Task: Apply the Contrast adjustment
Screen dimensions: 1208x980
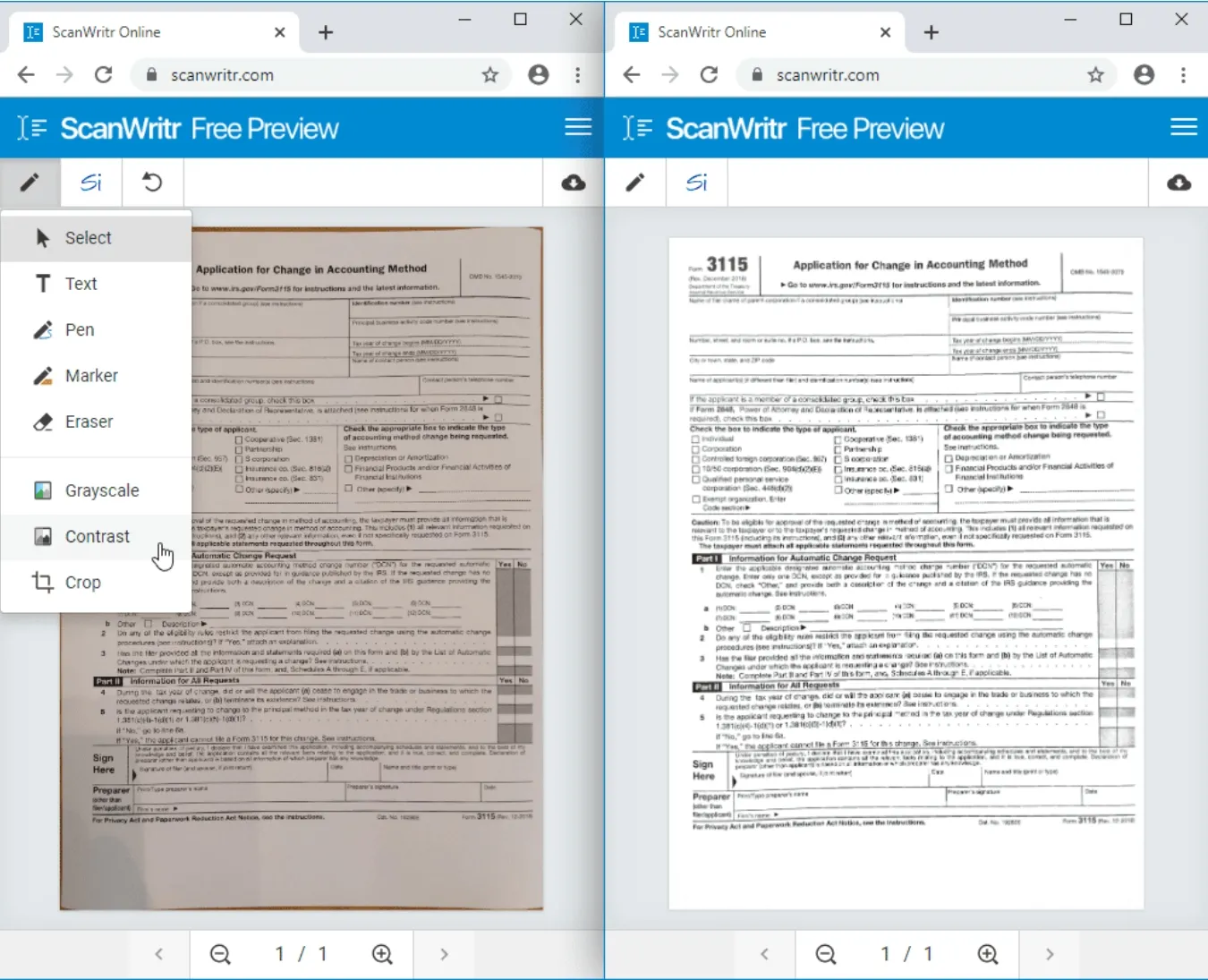Action: coord(97,536)
